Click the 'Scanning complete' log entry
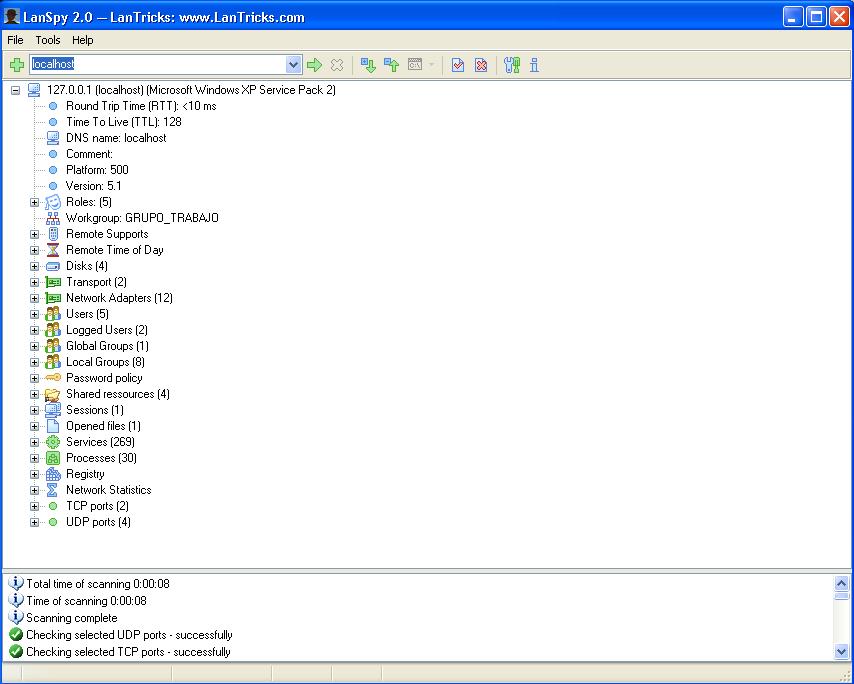 pos(72,618)
